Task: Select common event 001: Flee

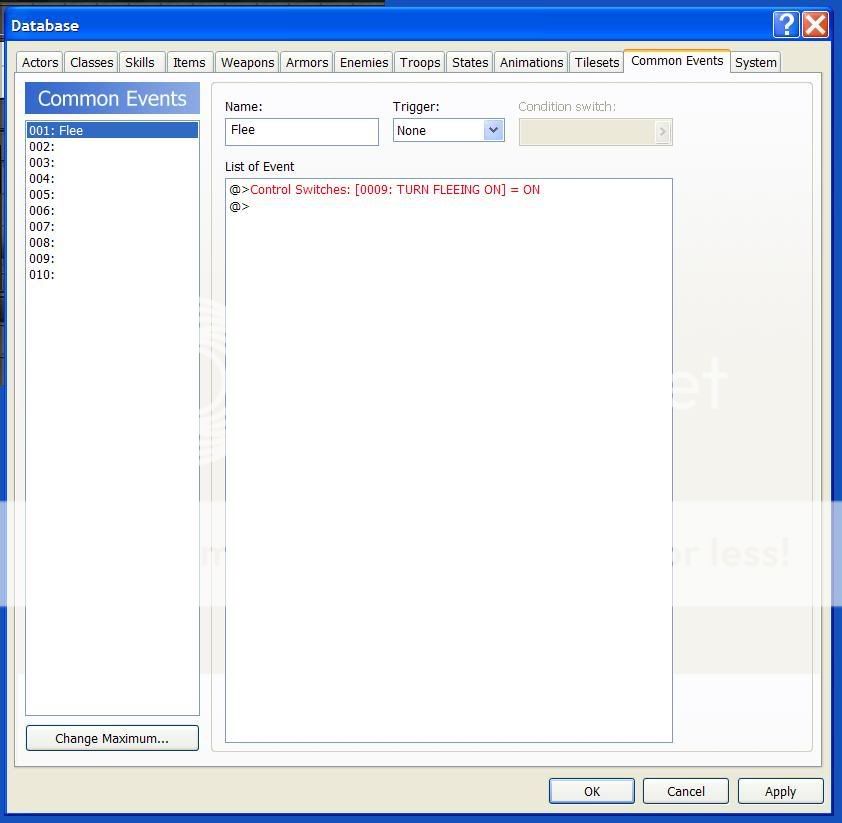Action: (x=112, y=130)
